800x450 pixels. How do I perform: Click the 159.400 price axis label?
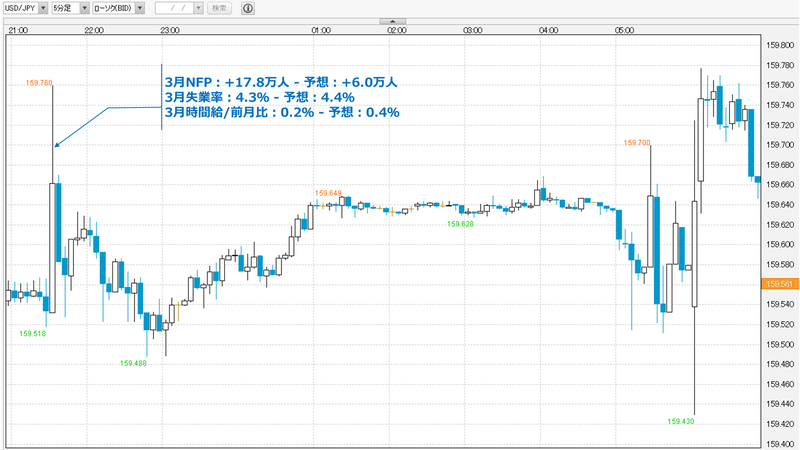[780, 444]
